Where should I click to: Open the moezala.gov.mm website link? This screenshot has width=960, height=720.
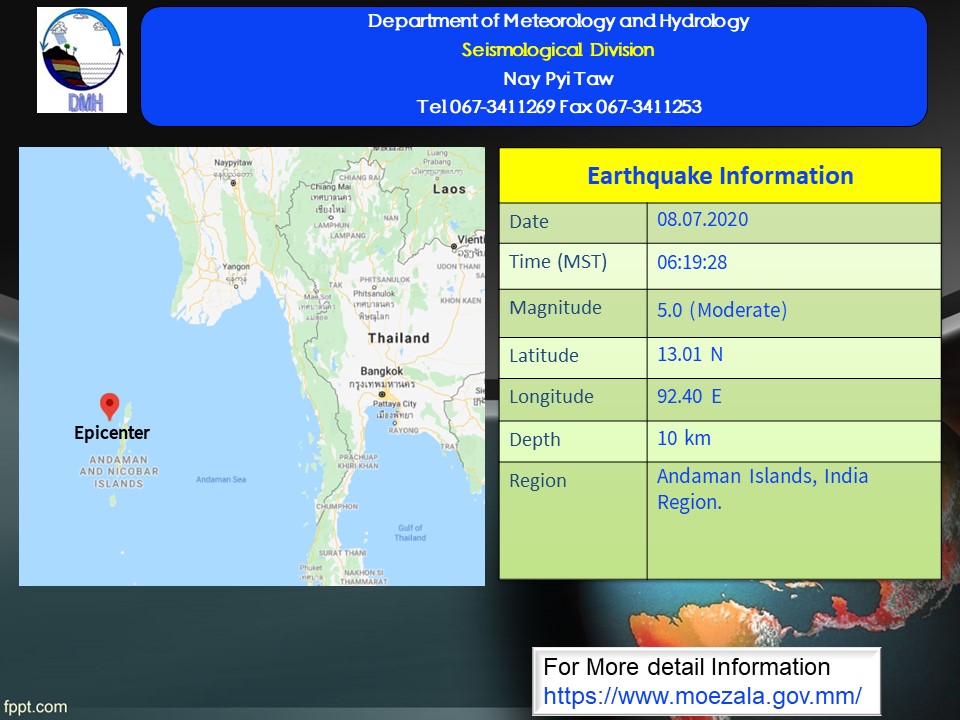pyautogui.click(x=702, y=695)
